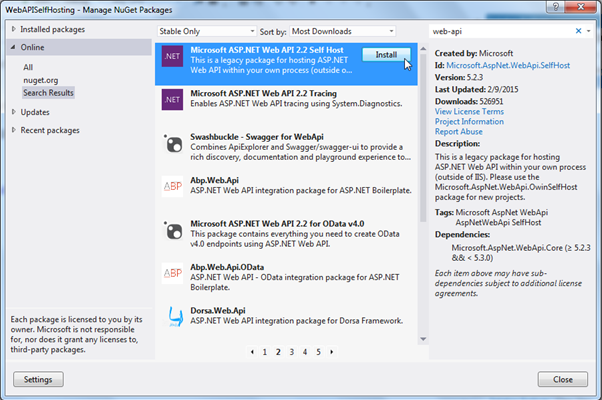
Task: Open the Settings button
Action: 38,379
